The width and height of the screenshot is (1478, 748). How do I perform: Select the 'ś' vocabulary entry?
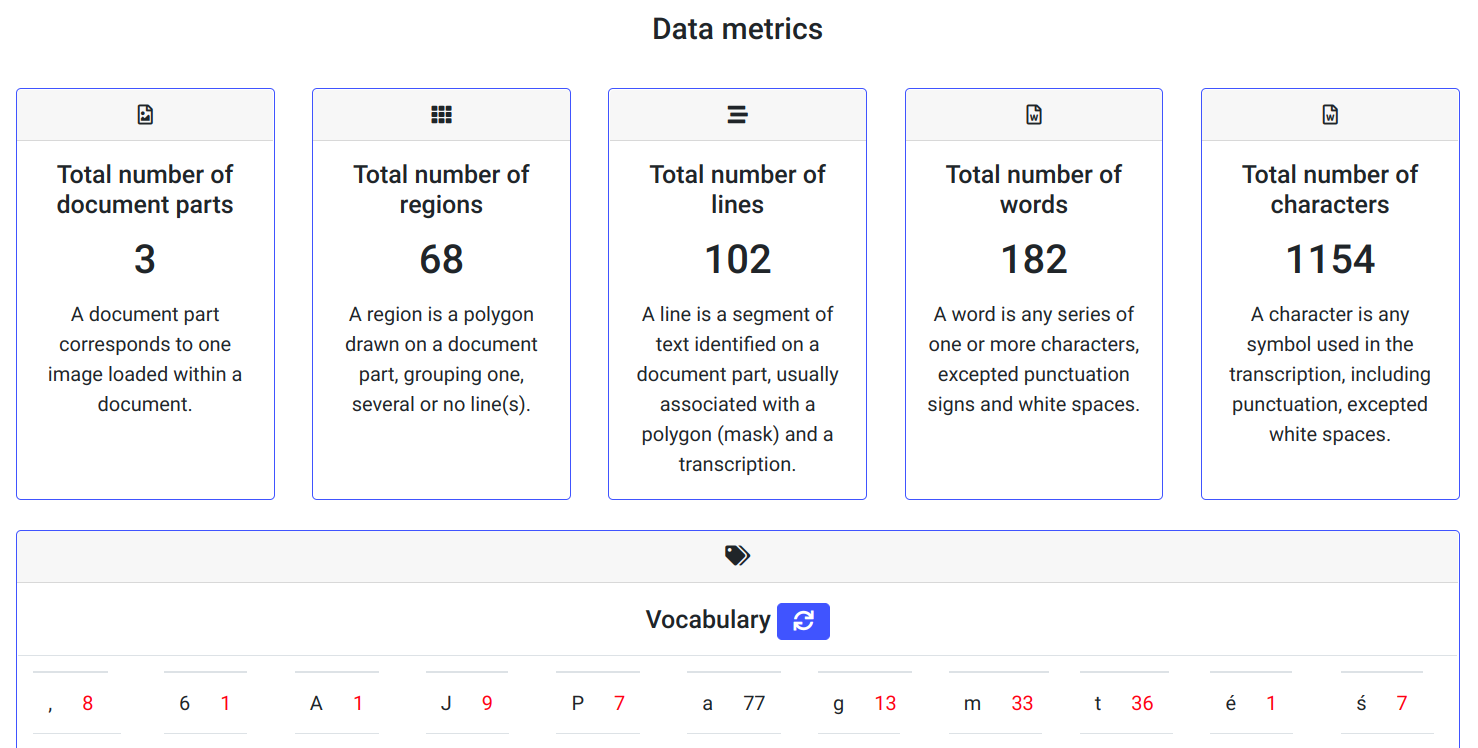click(1381, 704)
